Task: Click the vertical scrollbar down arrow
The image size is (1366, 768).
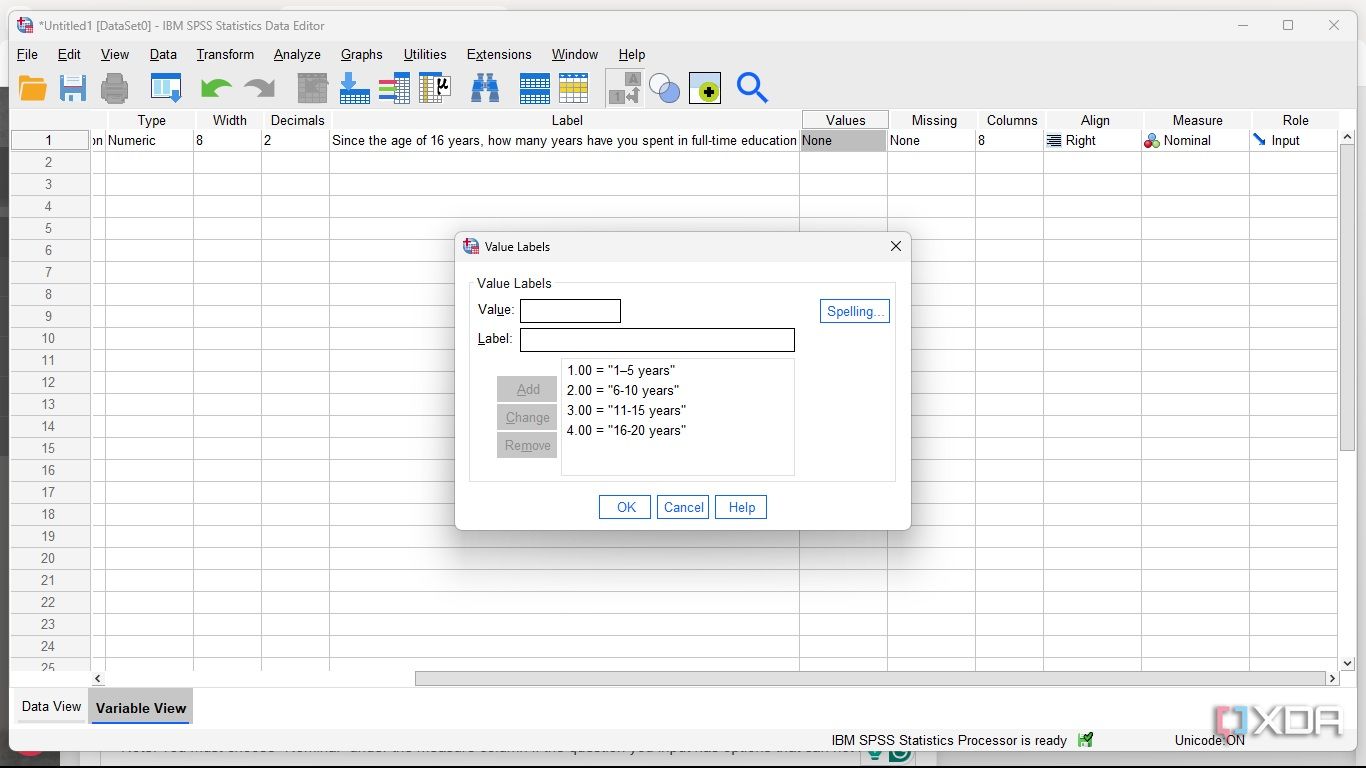Action: tap(1347, 662)
